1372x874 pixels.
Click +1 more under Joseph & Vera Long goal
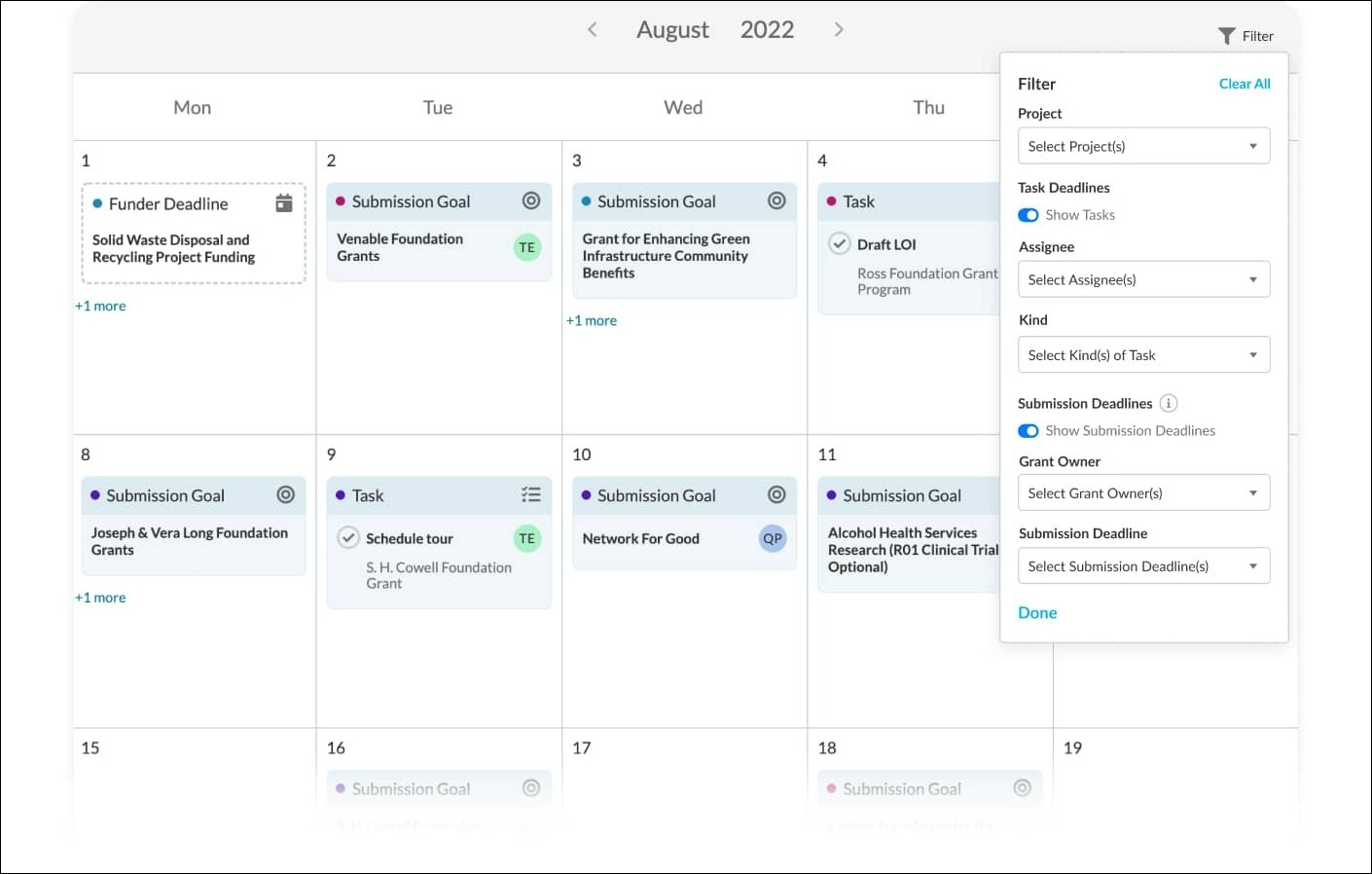(100, 597)
